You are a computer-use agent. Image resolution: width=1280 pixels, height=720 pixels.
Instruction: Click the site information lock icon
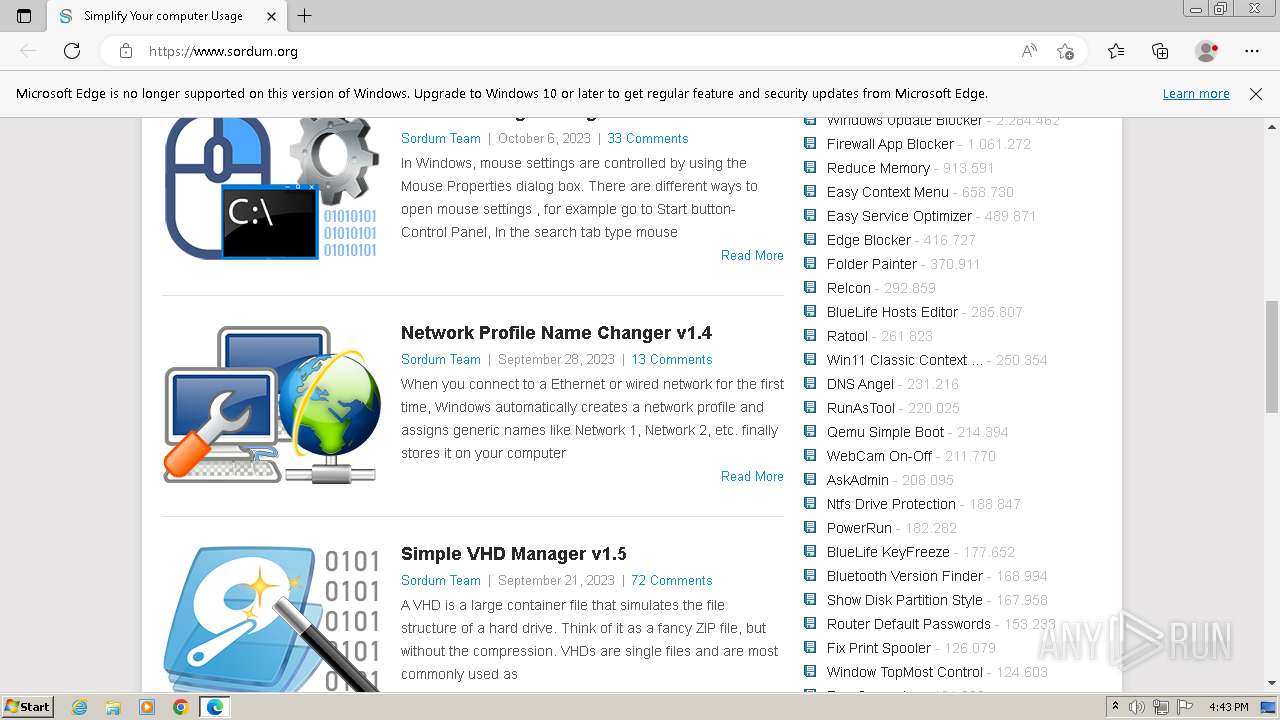126,51
